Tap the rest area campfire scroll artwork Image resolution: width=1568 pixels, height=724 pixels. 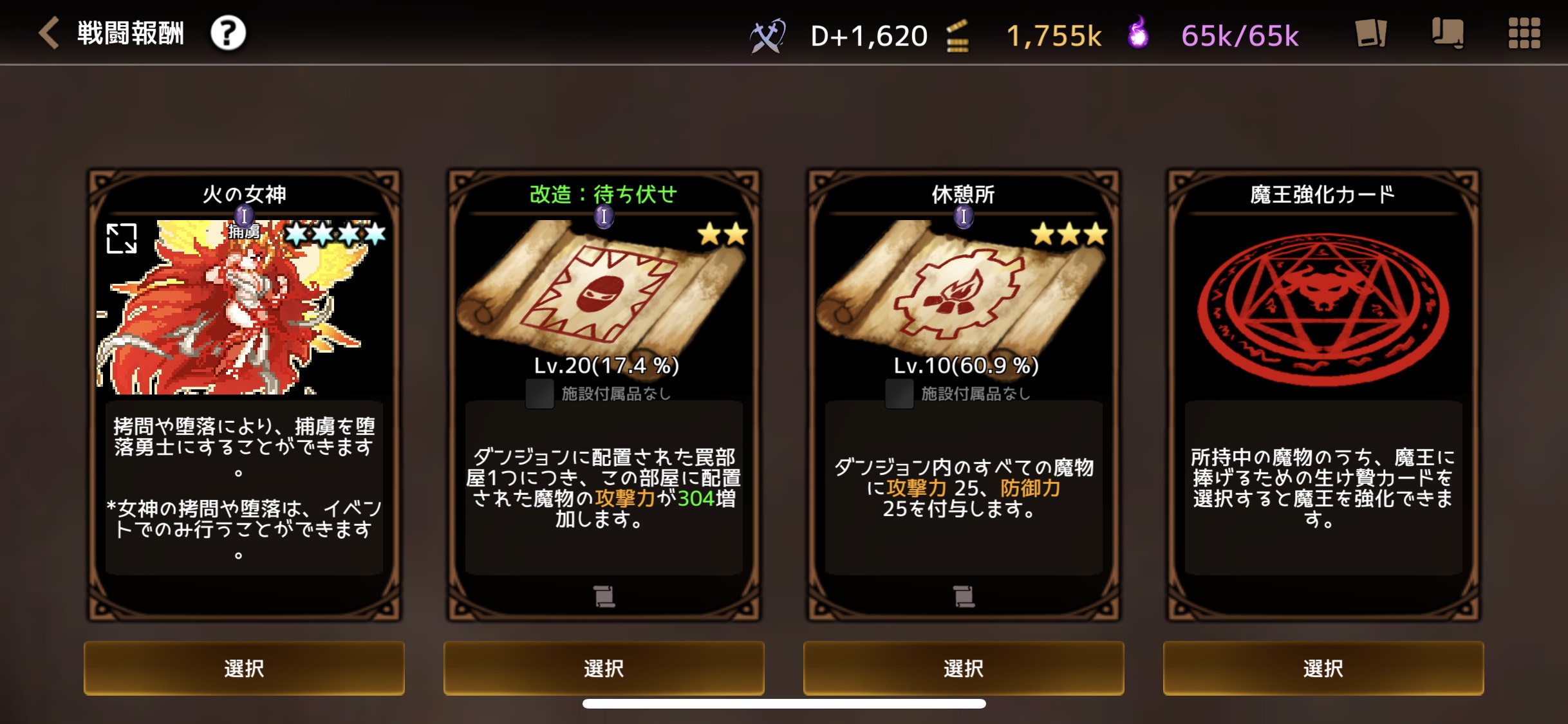click(960, 290)
